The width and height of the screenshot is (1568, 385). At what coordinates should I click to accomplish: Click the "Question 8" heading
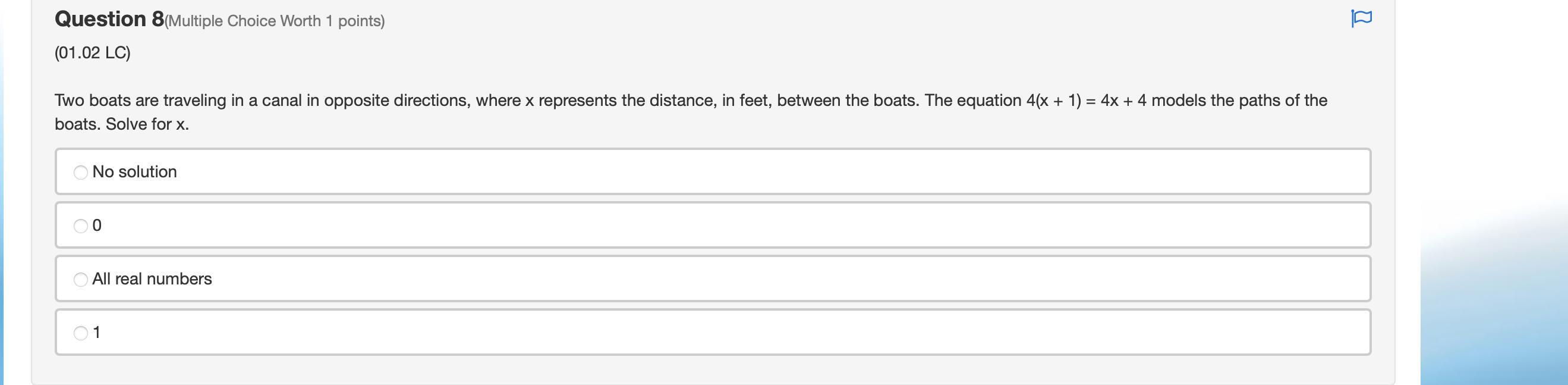(x=109, y=20)
